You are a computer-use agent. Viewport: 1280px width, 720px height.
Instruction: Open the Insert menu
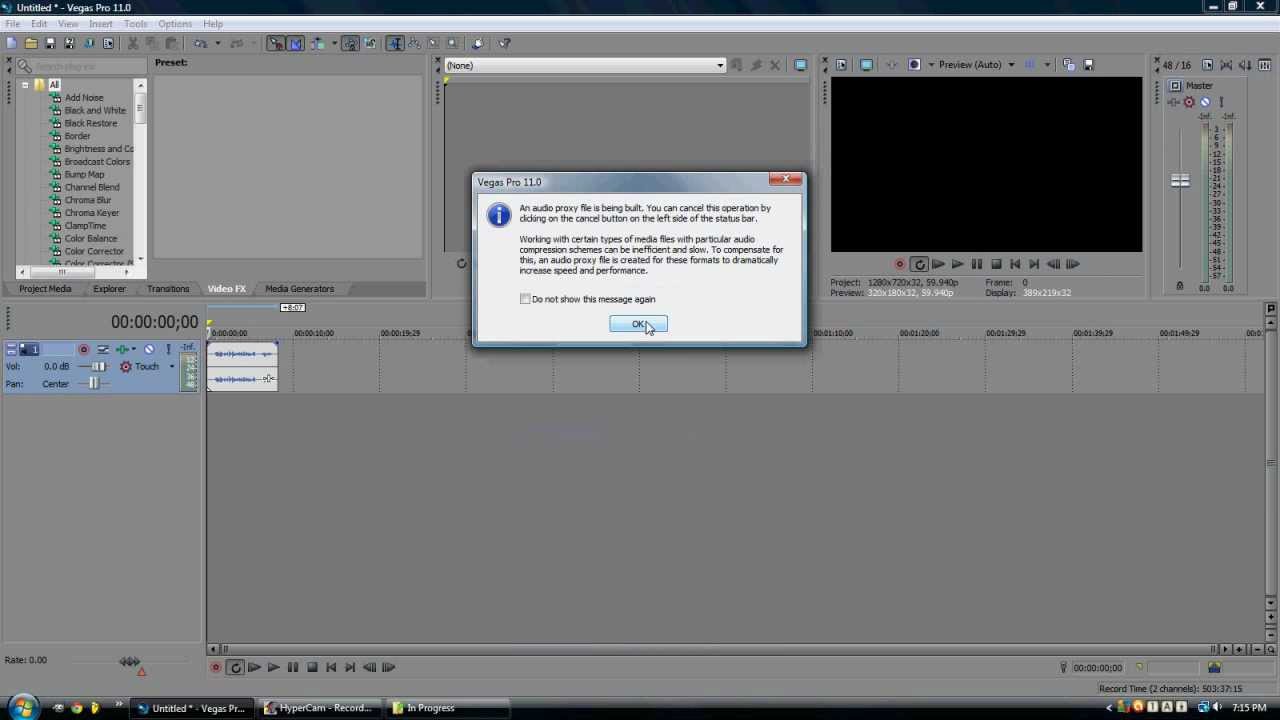click(x=101, y=24)
